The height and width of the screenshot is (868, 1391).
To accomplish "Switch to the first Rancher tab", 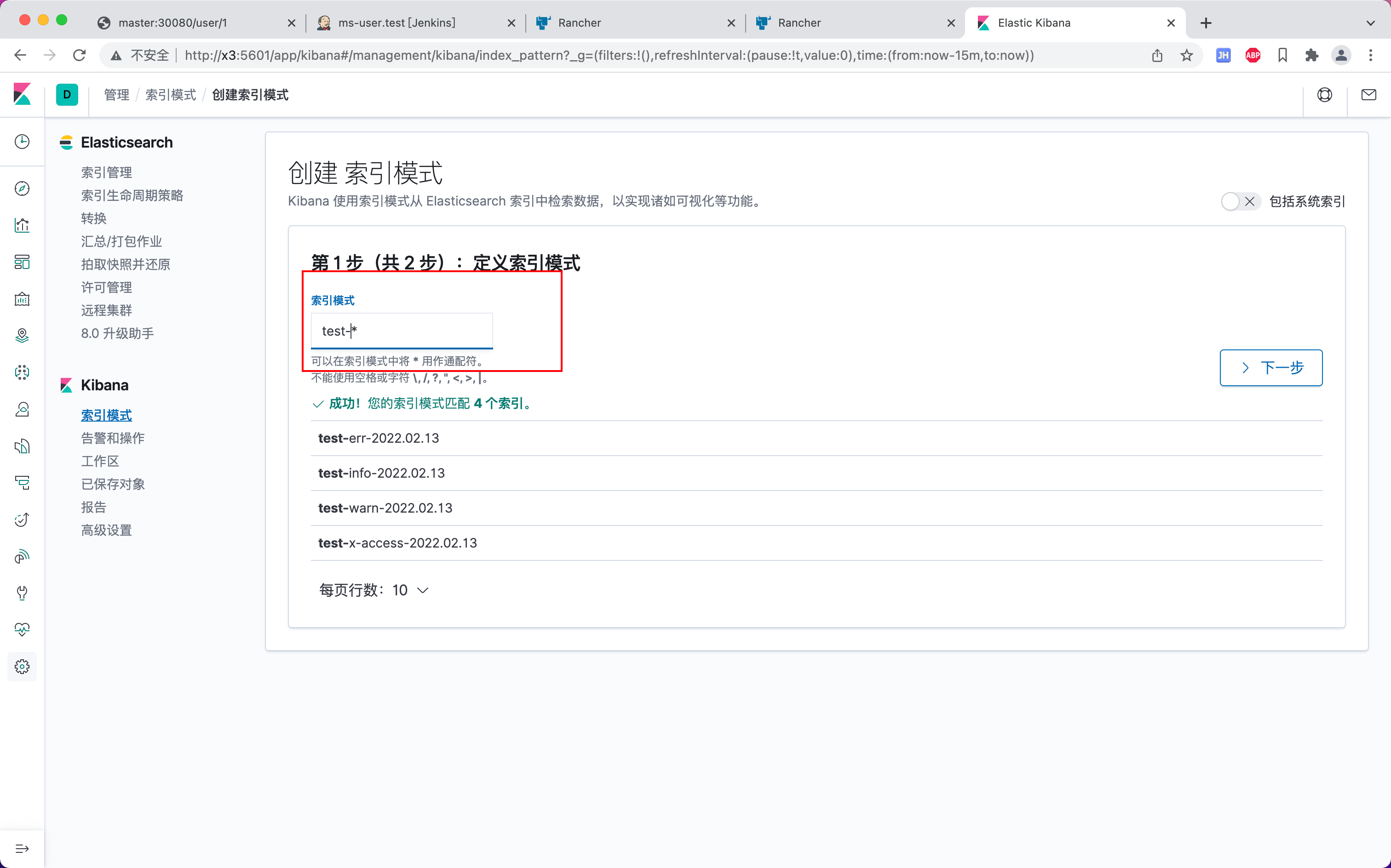I will pos(635,23).
